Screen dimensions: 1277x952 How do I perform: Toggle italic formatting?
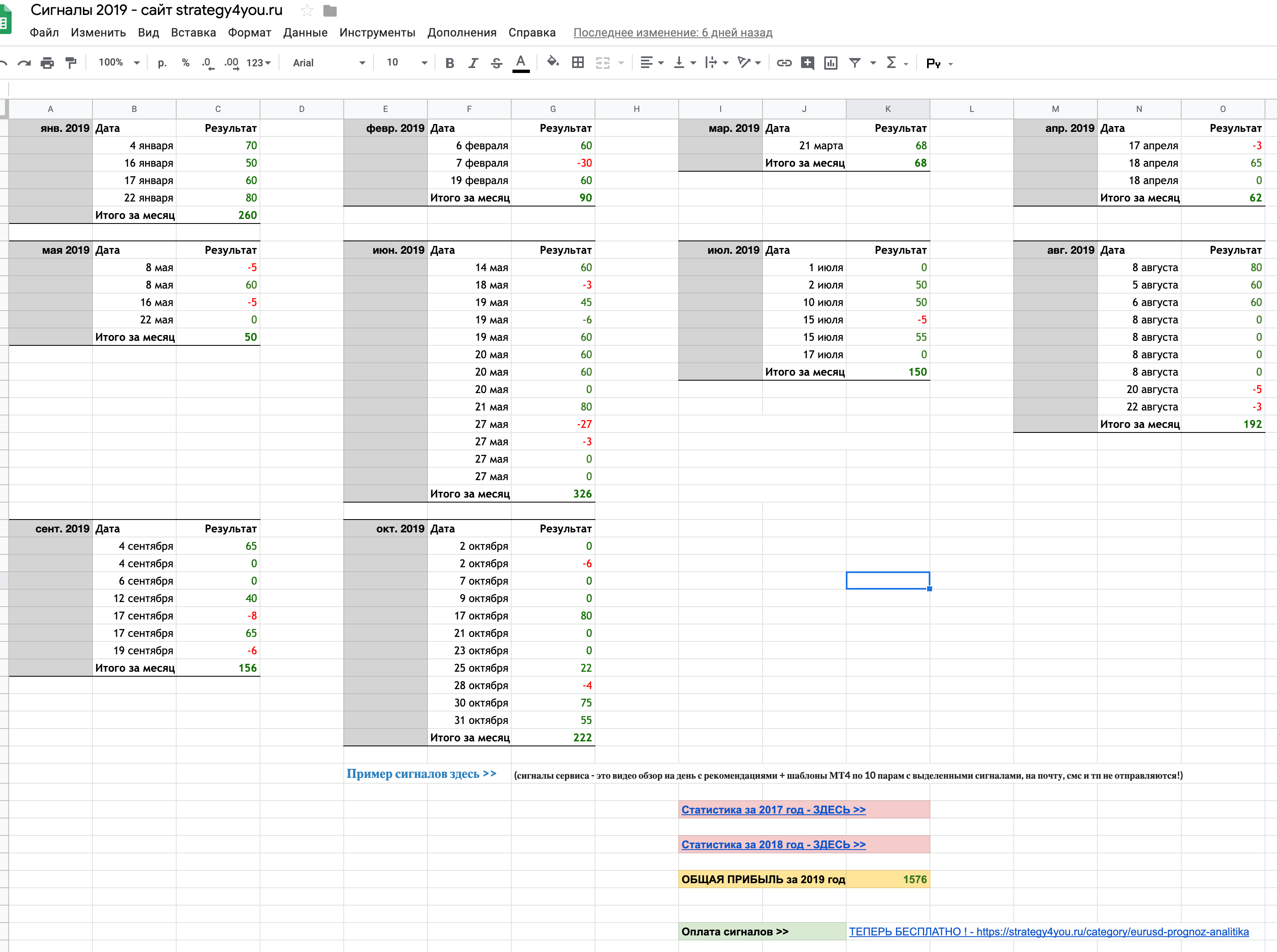(x=473, y=63)
